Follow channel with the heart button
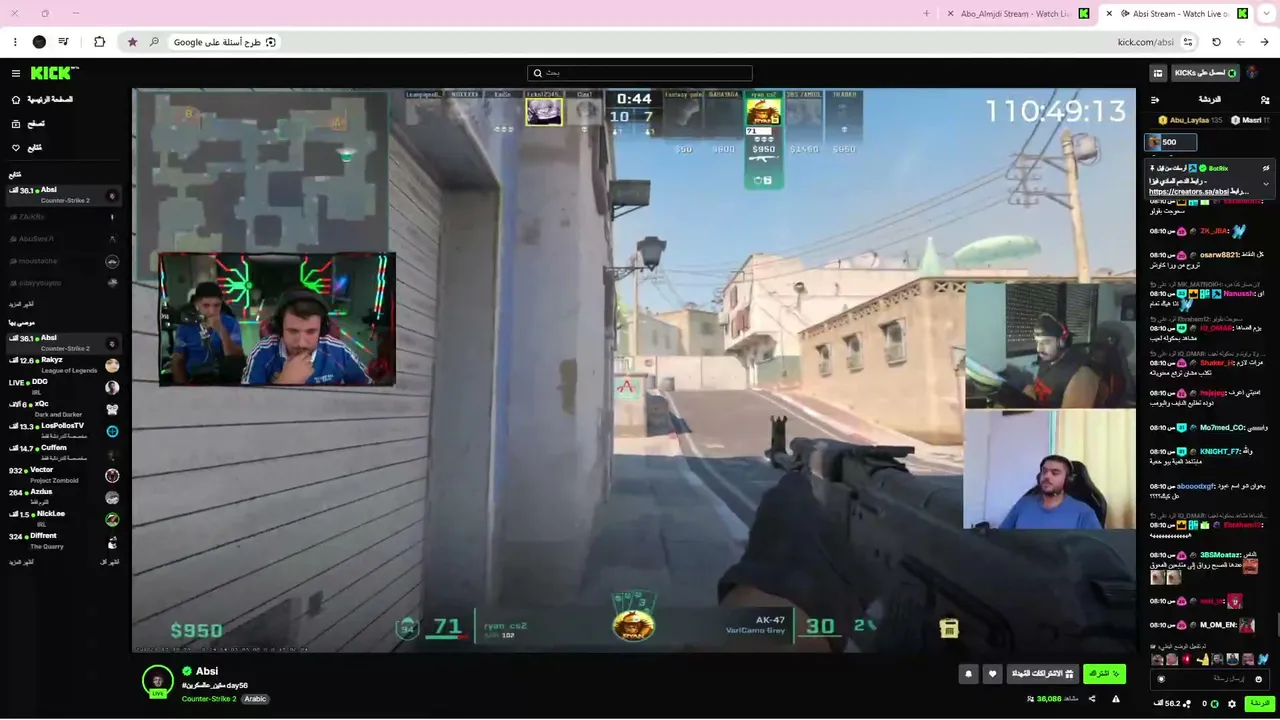This screenshot has height=720, width=1280. pyautogui.click(x=993, y=674)
